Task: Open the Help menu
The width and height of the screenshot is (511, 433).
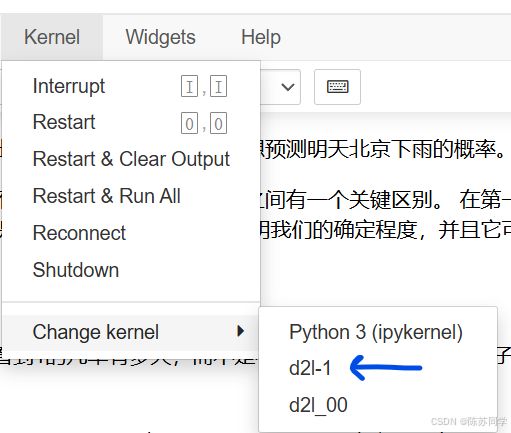Action: 261,37
